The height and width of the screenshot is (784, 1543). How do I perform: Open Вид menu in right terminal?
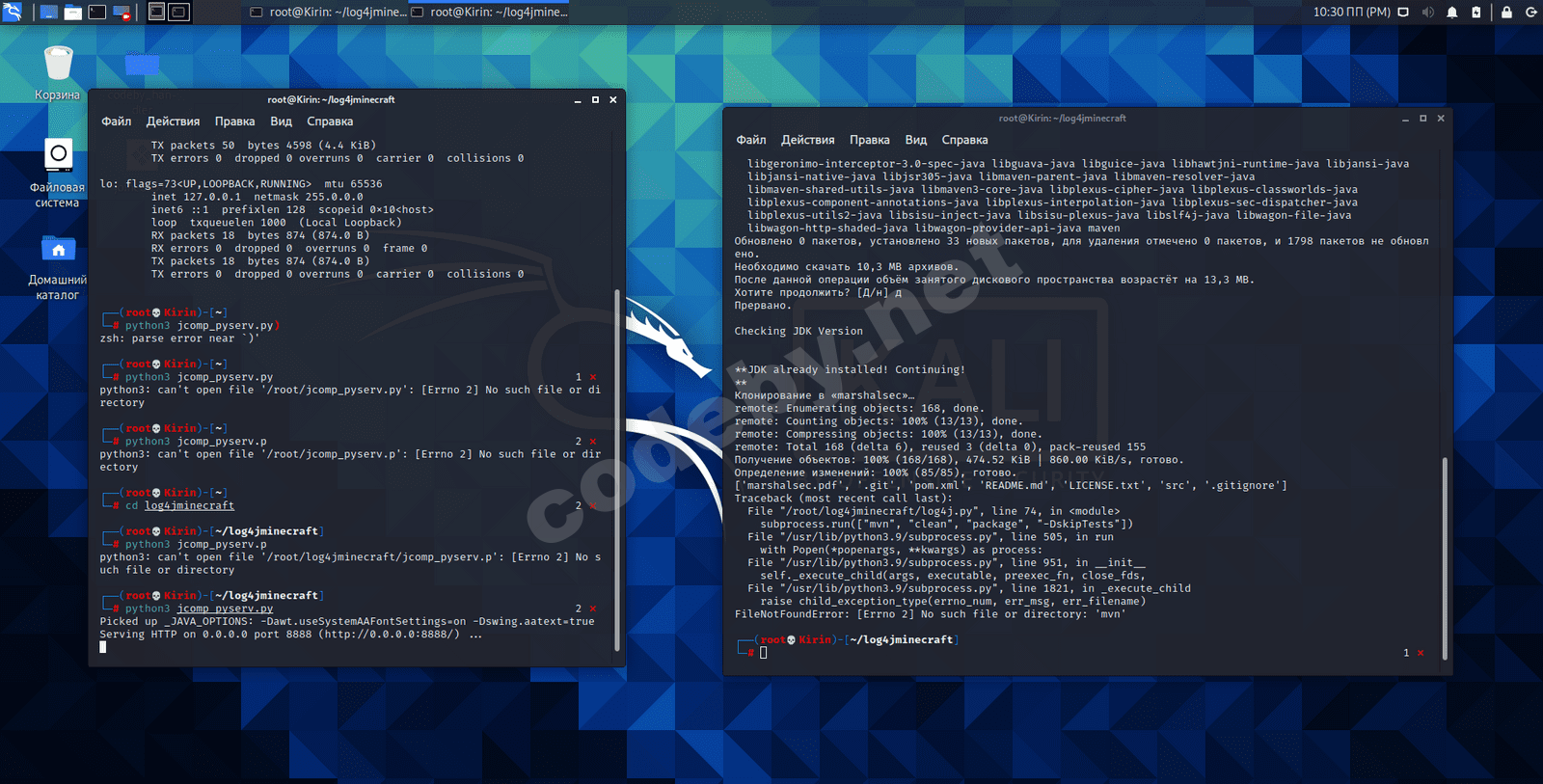tap(916, 140)
